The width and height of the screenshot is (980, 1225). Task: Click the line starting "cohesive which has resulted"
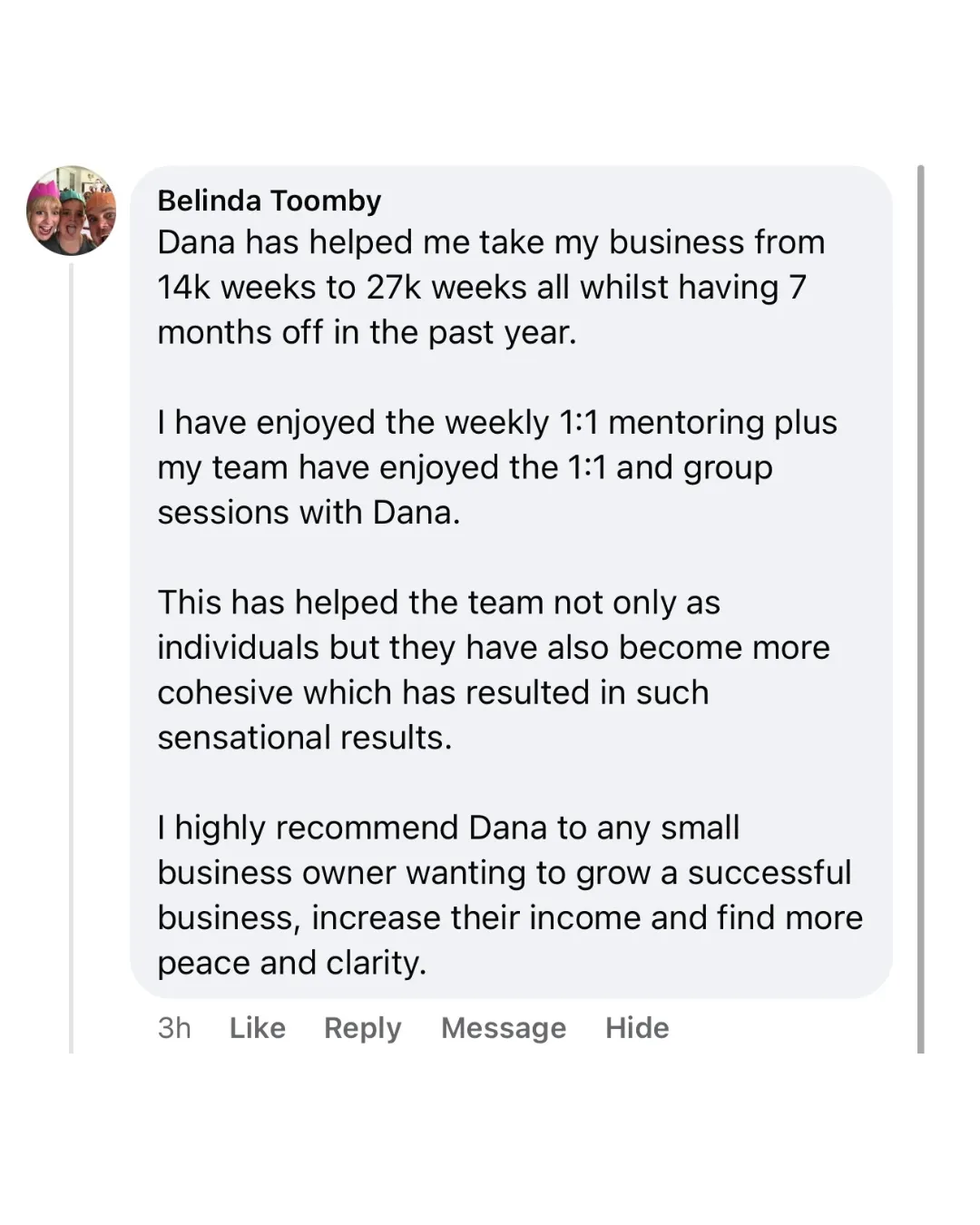click(433, 692)
